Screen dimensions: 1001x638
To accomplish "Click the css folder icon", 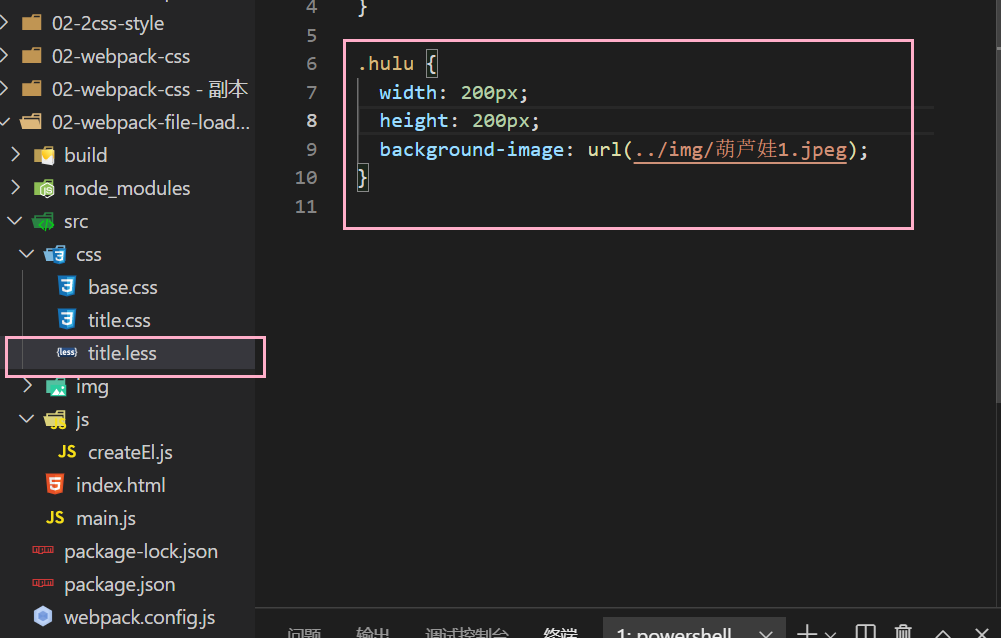I will tap(55, 254).
